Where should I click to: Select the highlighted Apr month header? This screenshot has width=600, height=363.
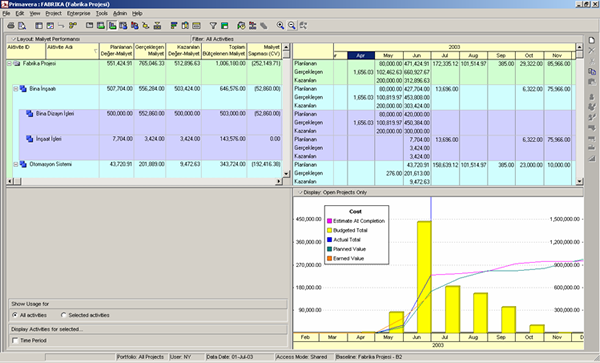pos(361,55)
